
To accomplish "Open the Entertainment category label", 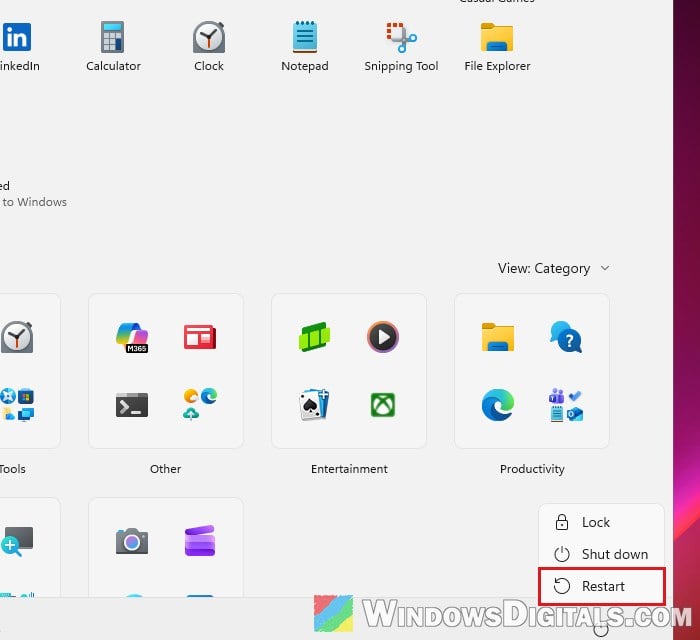I will (349, 469).
